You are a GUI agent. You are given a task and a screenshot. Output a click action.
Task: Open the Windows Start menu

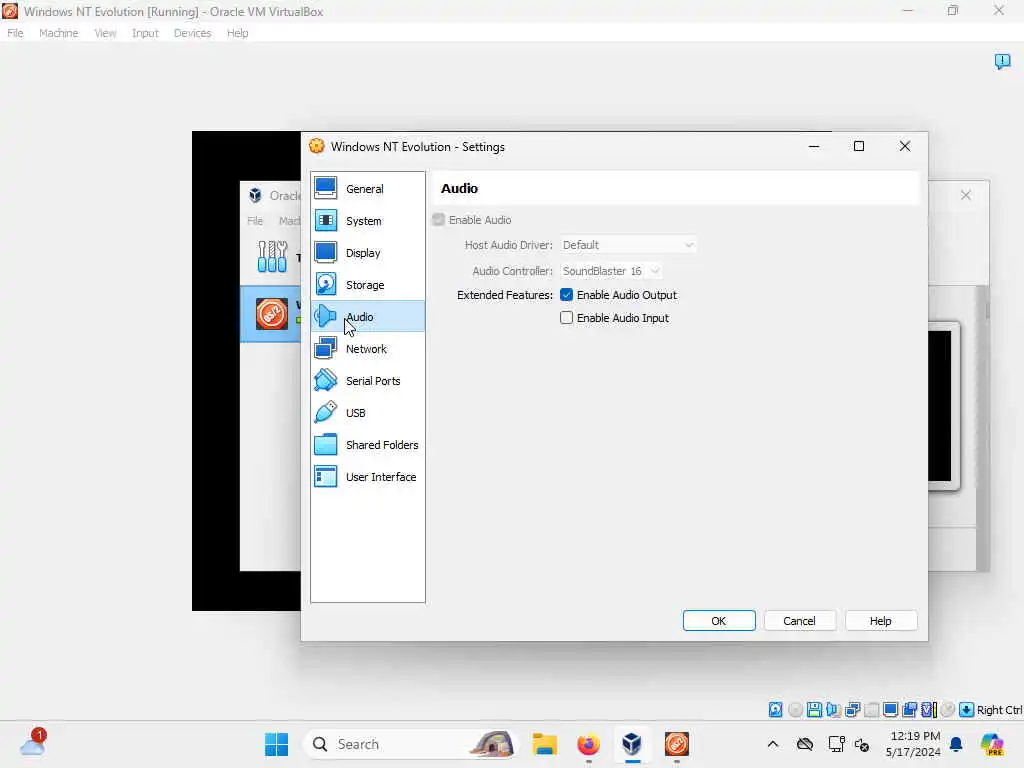[276, 744]
